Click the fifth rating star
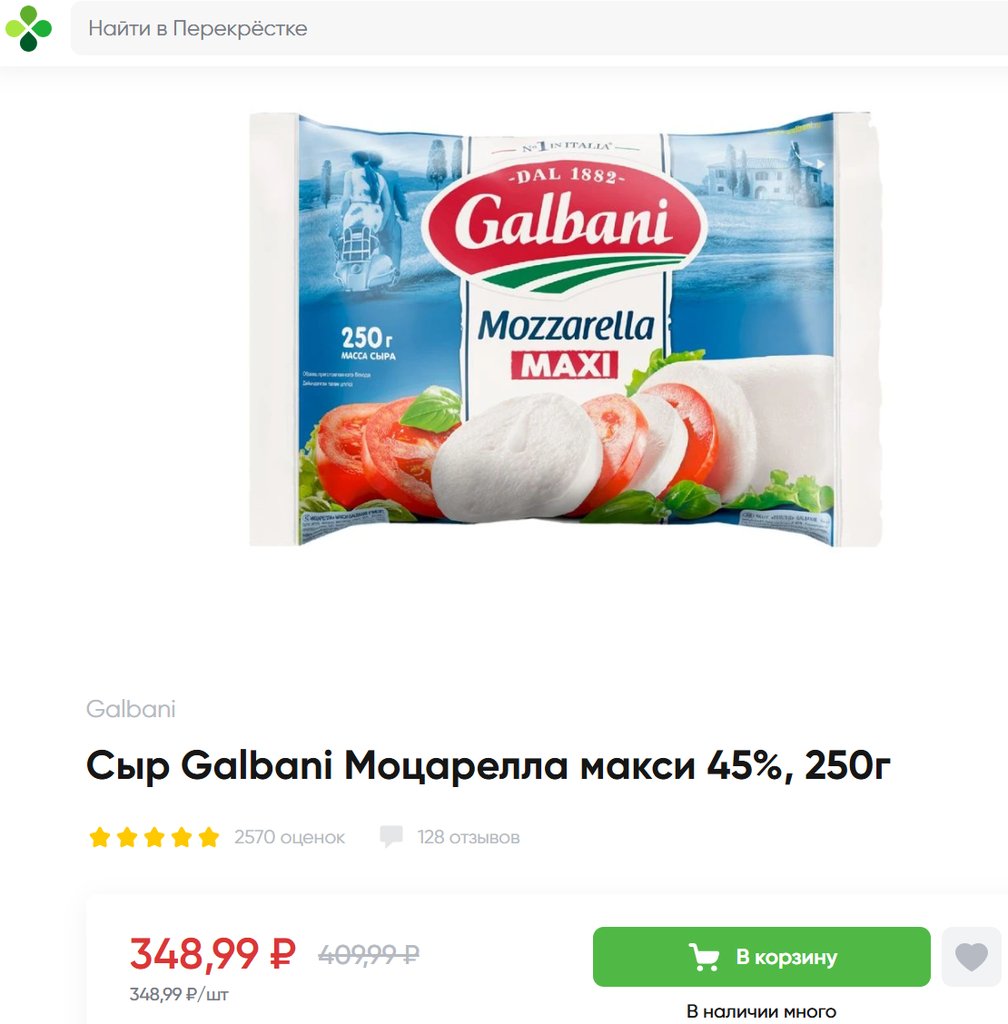 click(209, 837)
